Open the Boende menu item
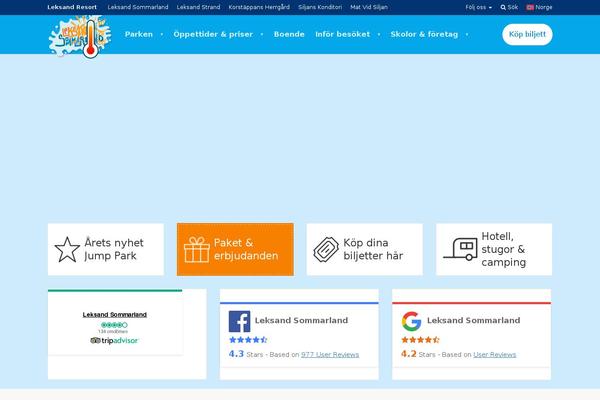The width and height of the screenshot is (600, 400). point(289,34)
